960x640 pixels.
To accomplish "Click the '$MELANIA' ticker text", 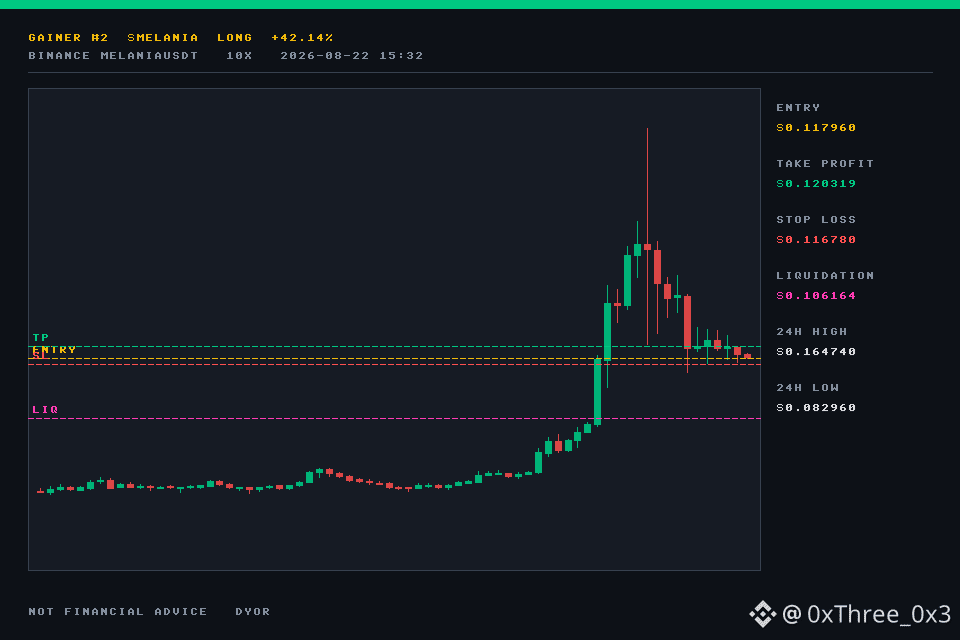I will coord(163,37).
